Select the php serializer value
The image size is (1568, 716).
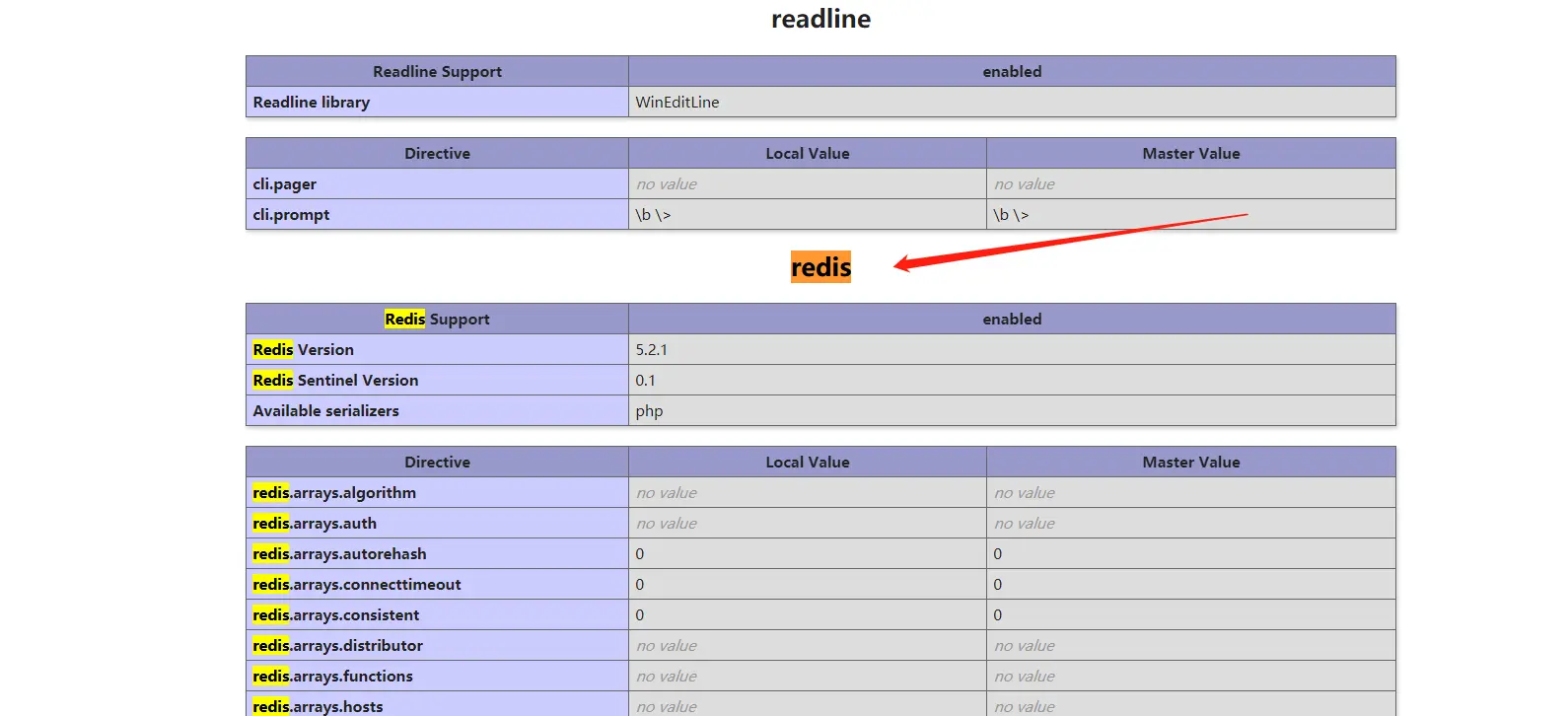649,410
